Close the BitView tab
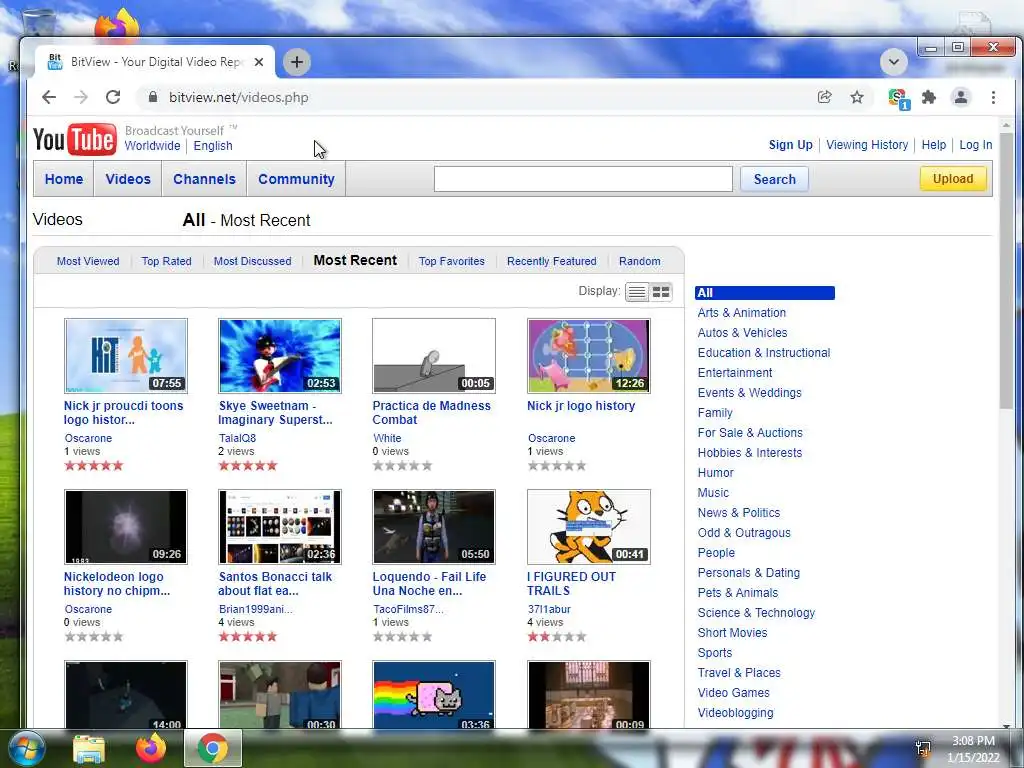 point(259,62)
